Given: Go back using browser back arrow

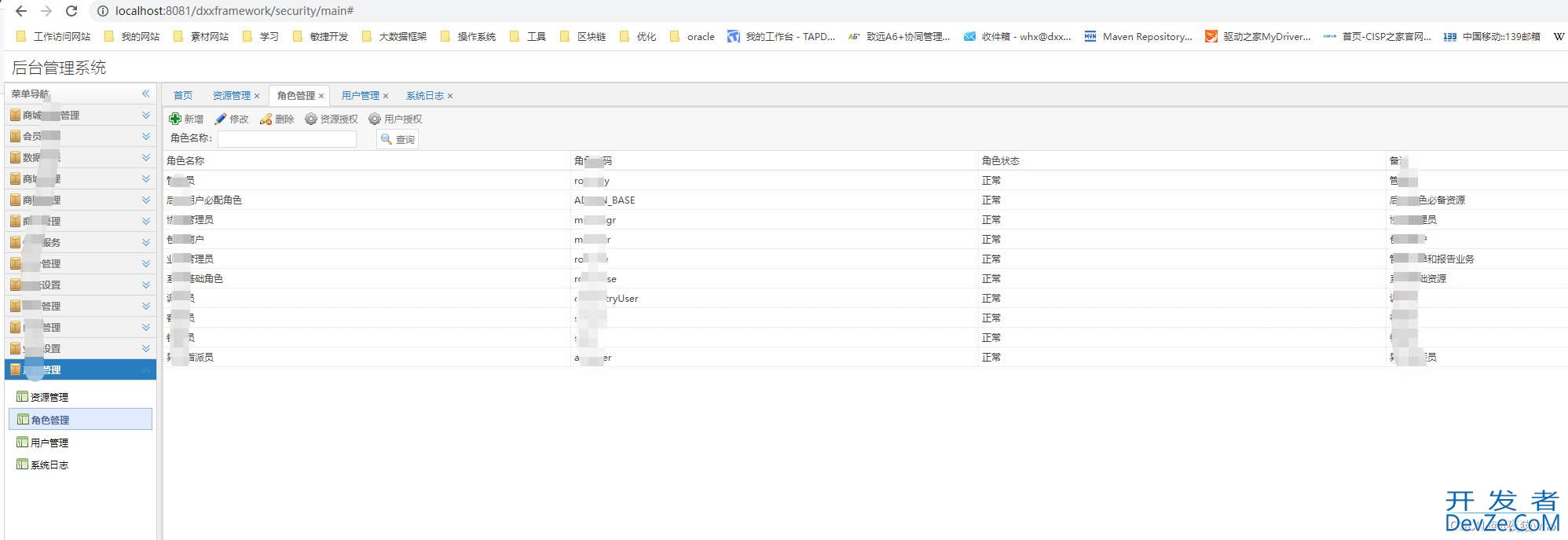Looking at the screenshot, I should click(x=21, y=11).
